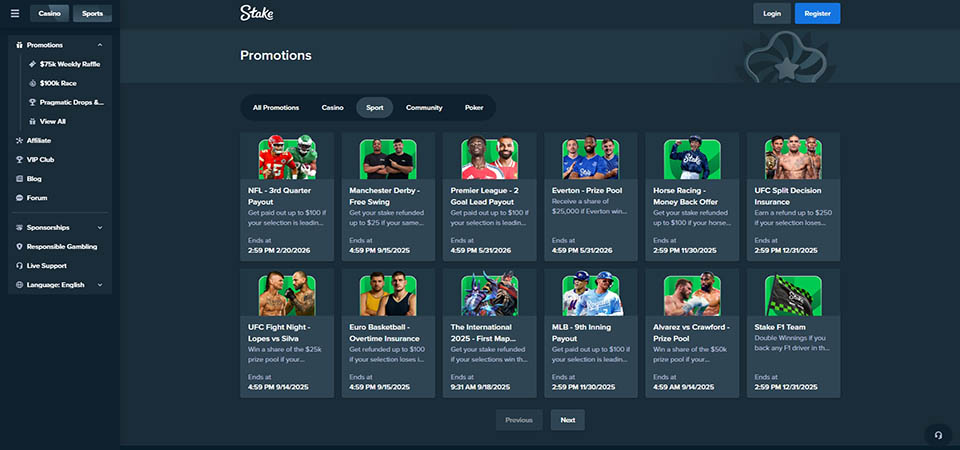Switch to the Sports header tab
This screenshot has width=960, height=450.
point(92,13)
